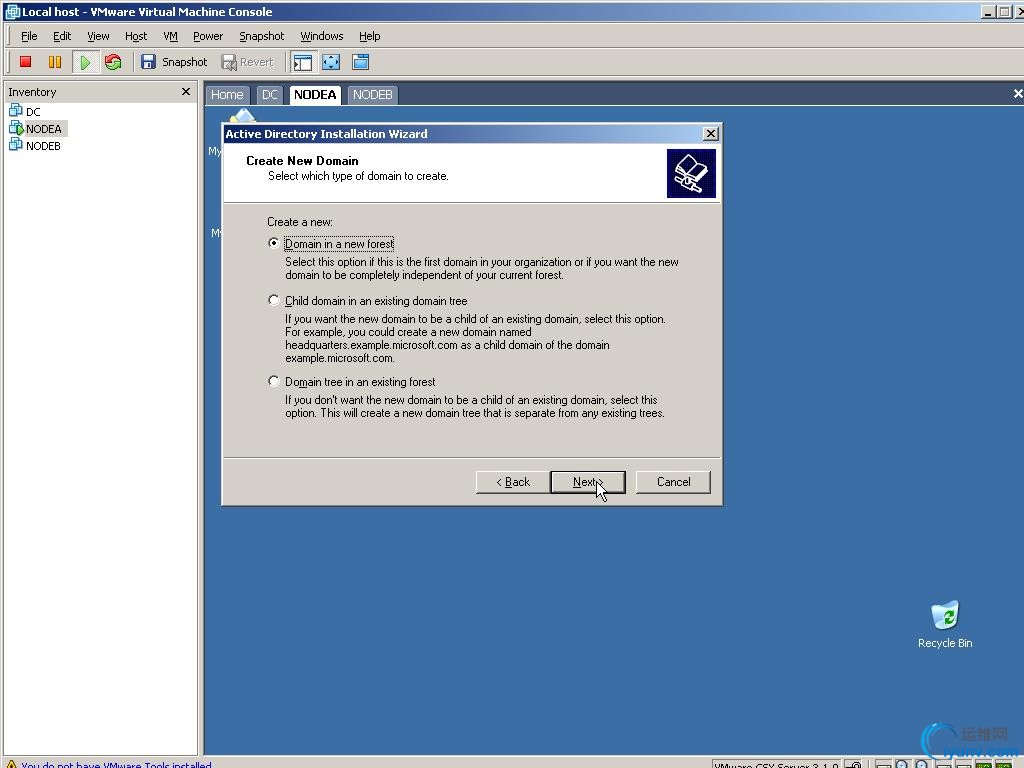Click the quick switch mode toolbar icon
1024x768 pixels.
click(x=360, y=62)
